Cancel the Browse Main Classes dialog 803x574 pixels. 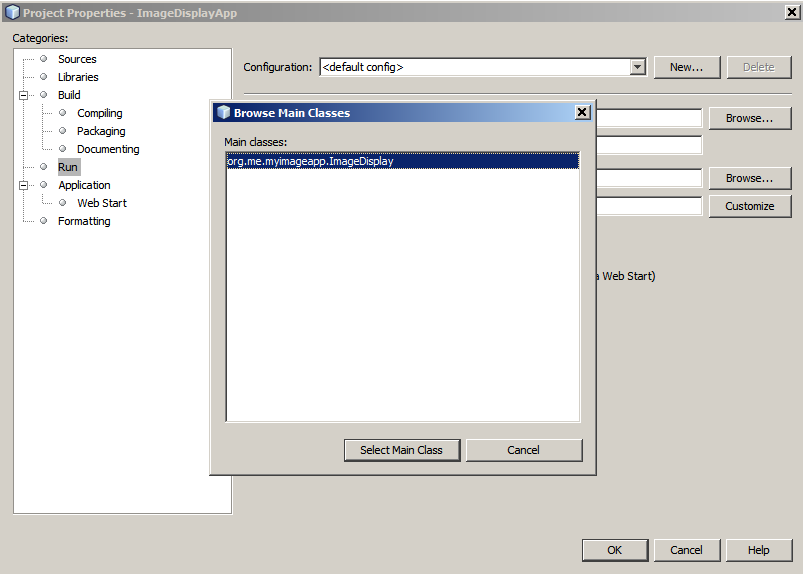(523, 450)
